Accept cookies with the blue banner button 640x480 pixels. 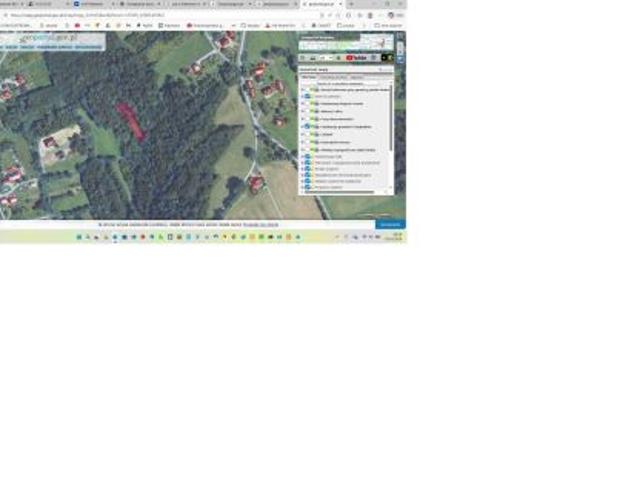390,224
